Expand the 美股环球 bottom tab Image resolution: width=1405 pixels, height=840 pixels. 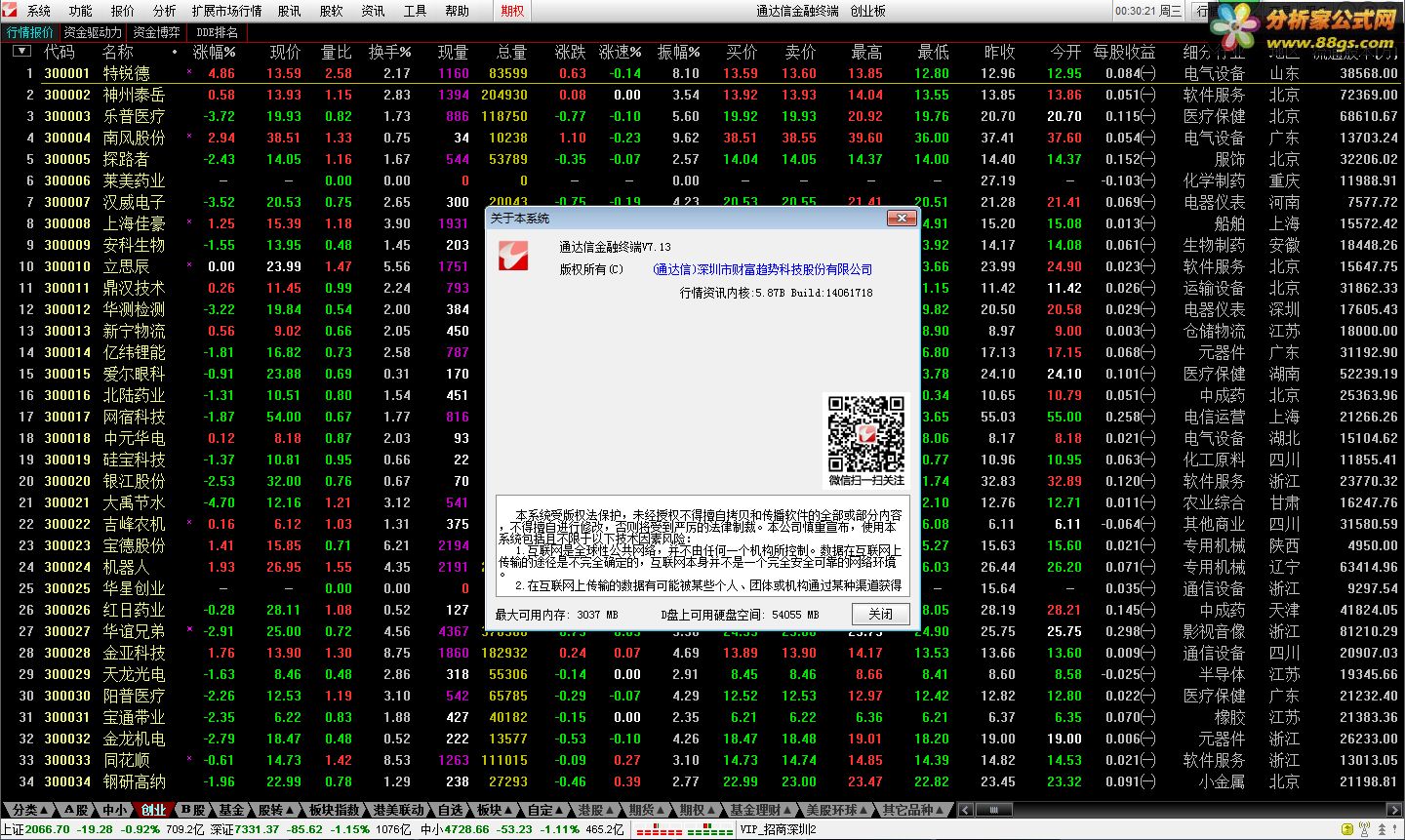[x=836, y=810]
